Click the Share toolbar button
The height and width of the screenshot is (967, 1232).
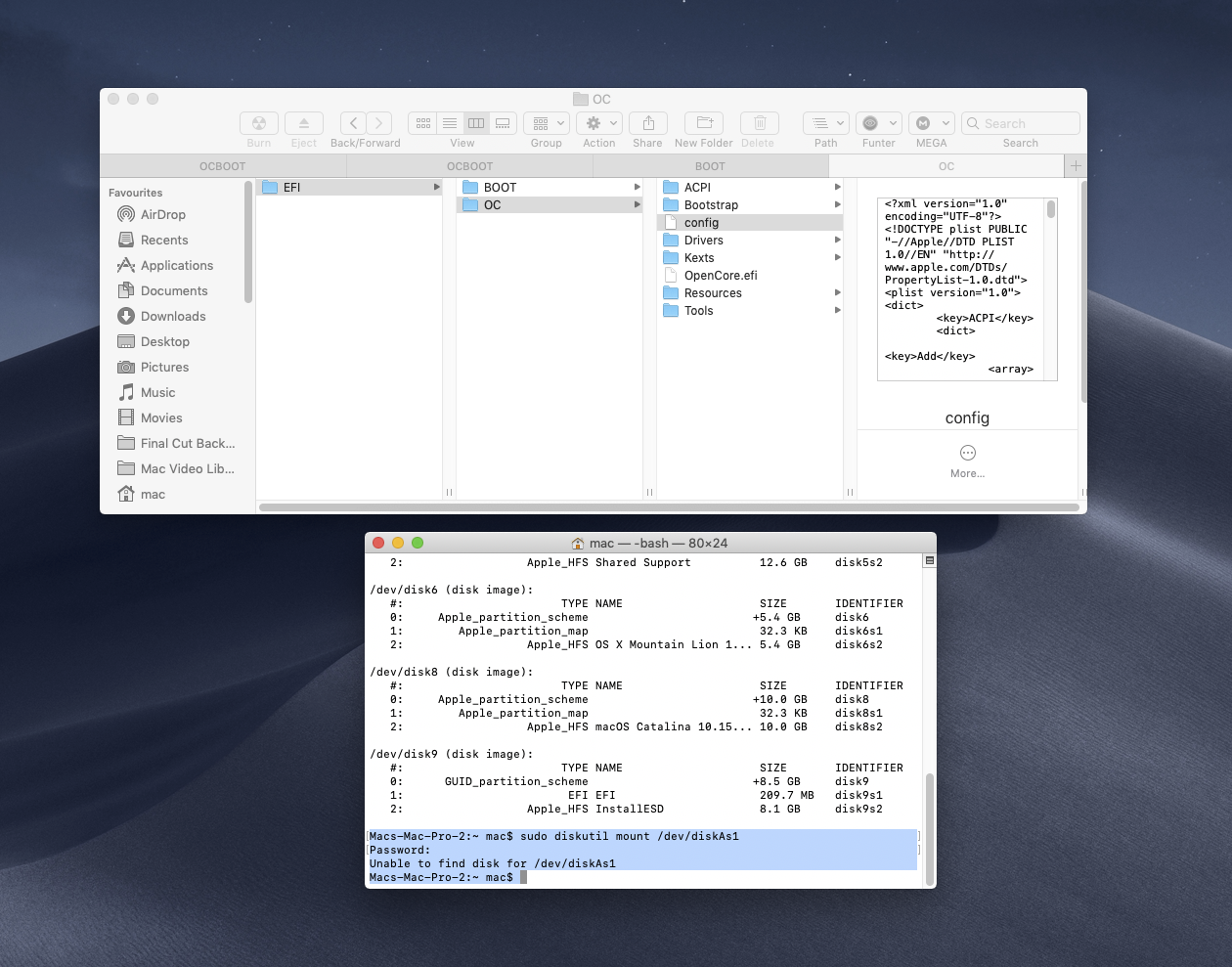[x=647, y=123]
